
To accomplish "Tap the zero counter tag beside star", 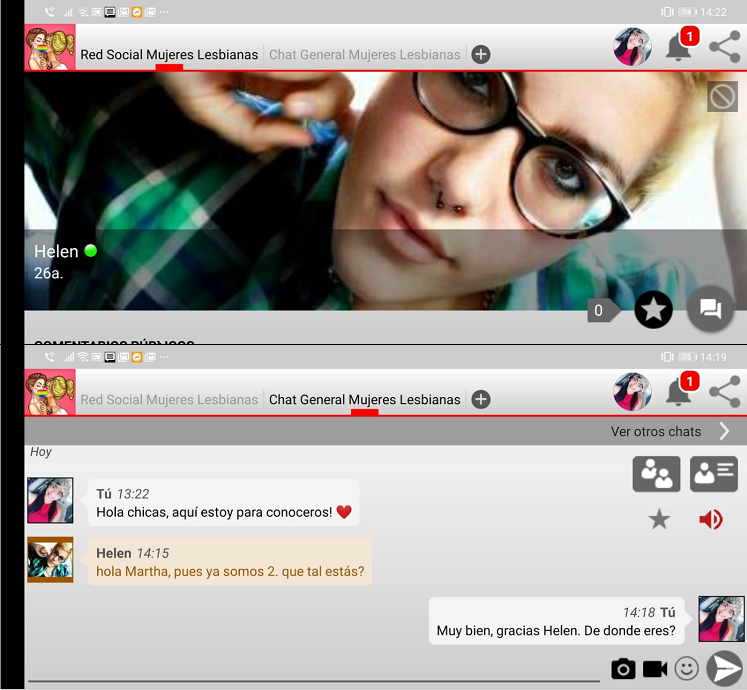I will (603, 311).
